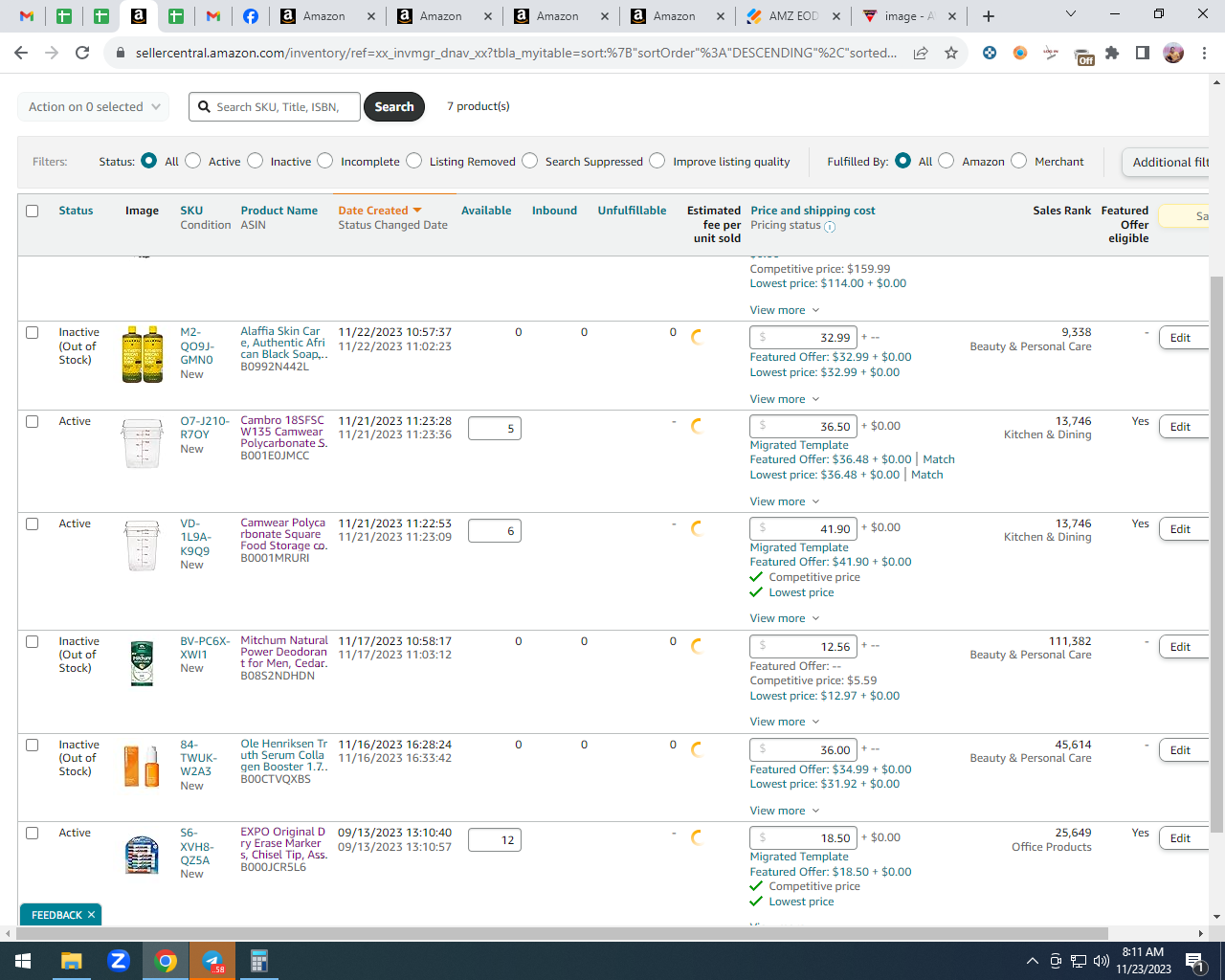Image resolution: width=1225 pixels, height=980 pixels.
Task: Check the Alaffia Skin Care row checkbox
Action: [33, 333]
